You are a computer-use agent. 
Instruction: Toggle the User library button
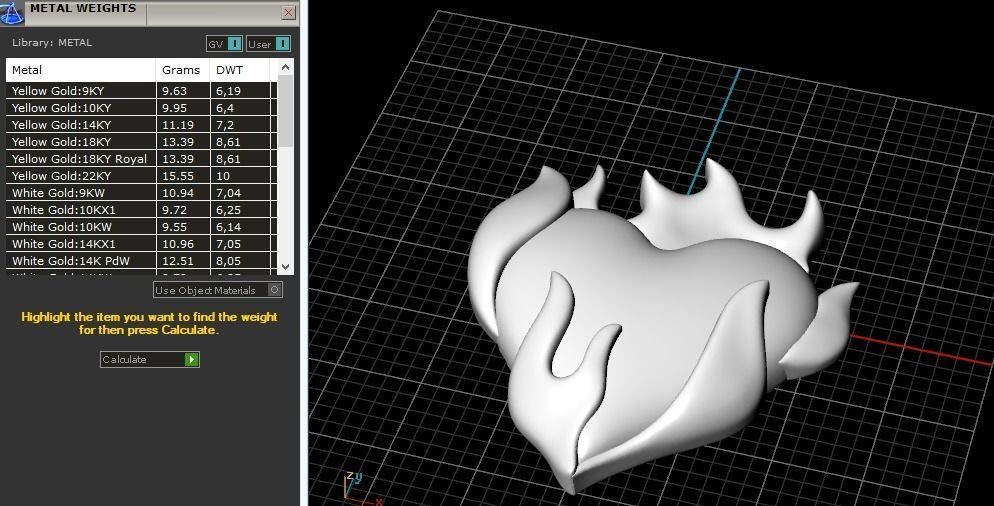point(268,44)
